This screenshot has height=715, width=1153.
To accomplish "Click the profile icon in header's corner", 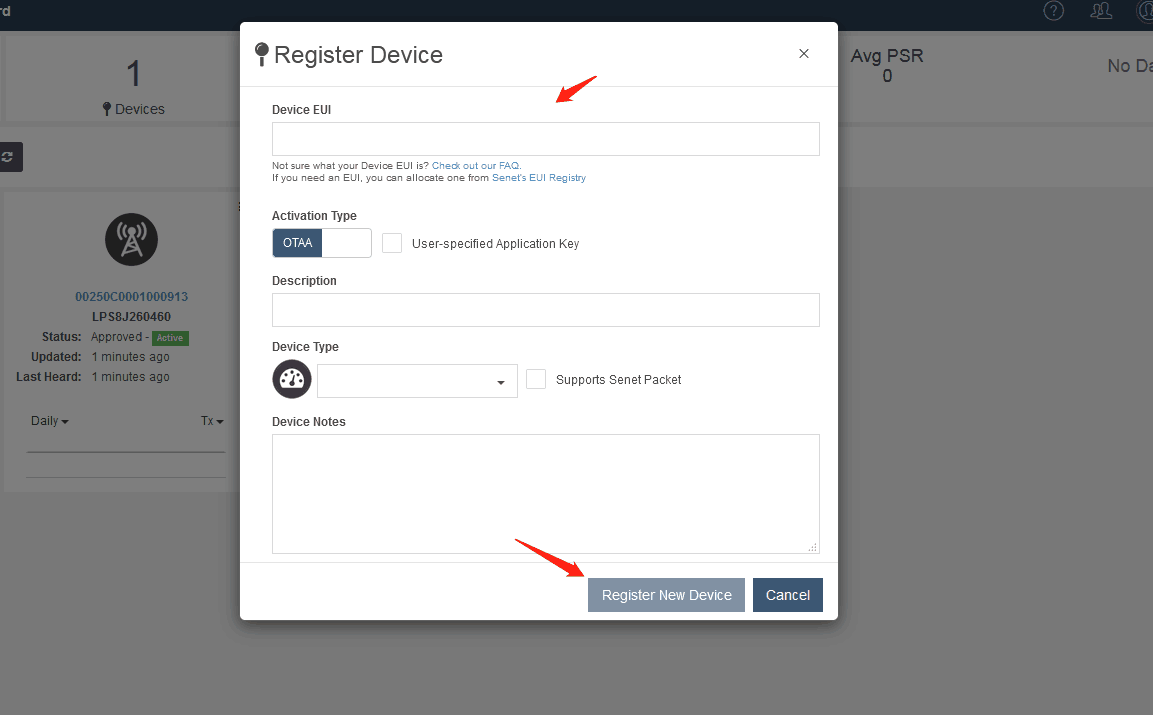I will point(1145,11).
